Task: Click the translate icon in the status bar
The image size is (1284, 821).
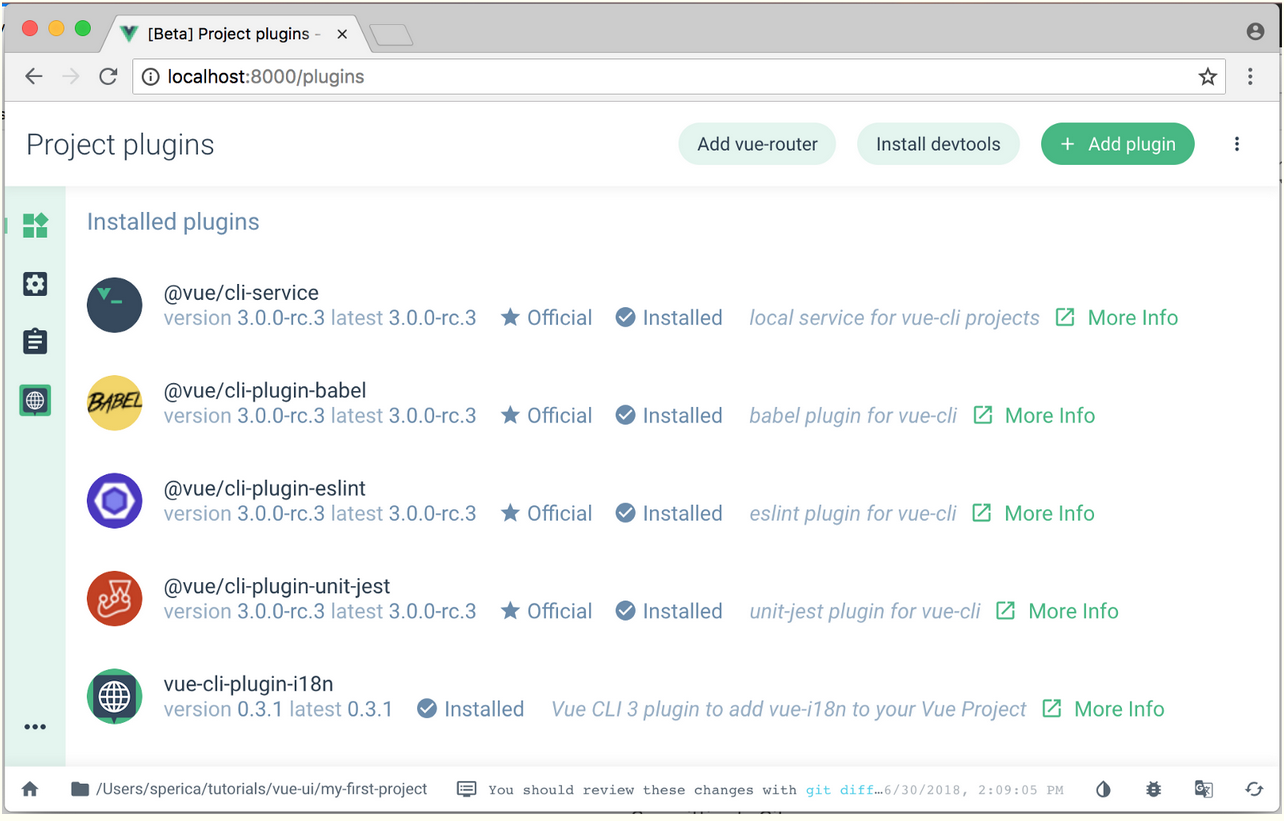Action: coord(1204,789)
